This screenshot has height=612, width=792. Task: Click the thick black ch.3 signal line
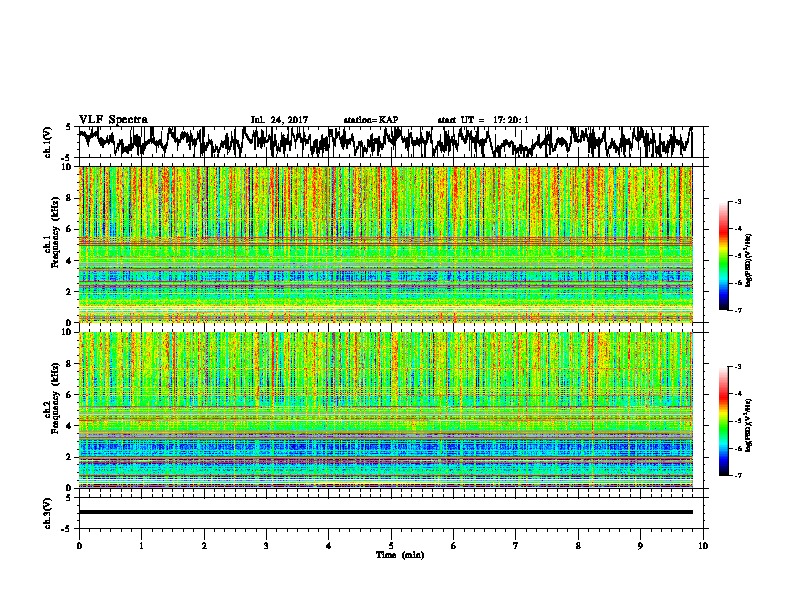pos(385,512)
